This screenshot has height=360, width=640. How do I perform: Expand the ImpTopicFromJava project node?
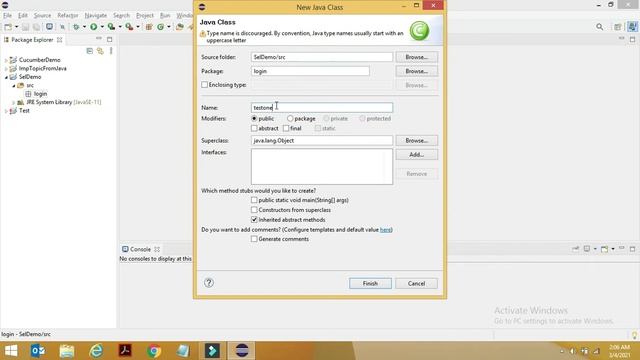click(6, 69)
